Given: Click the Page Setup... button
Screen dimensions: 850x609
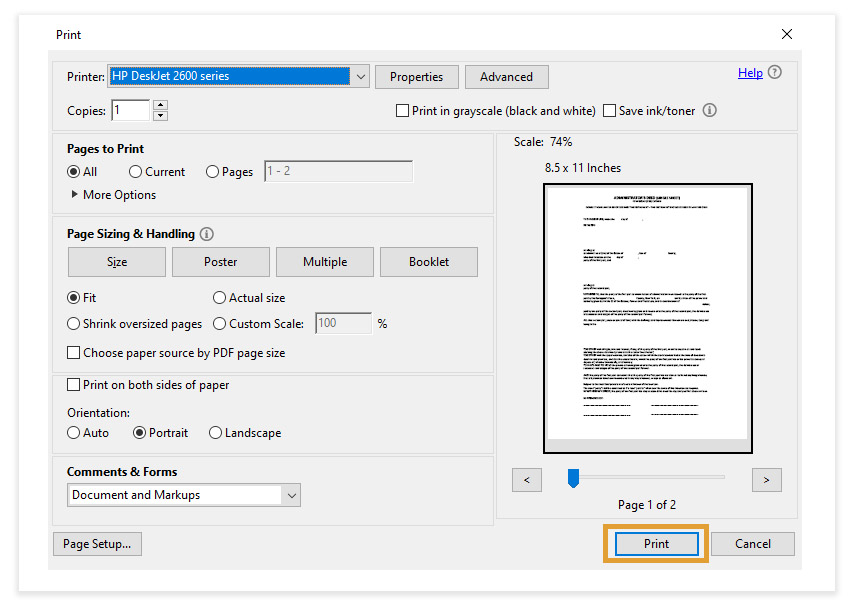Looking at the screenshot, I should (97, 544).
